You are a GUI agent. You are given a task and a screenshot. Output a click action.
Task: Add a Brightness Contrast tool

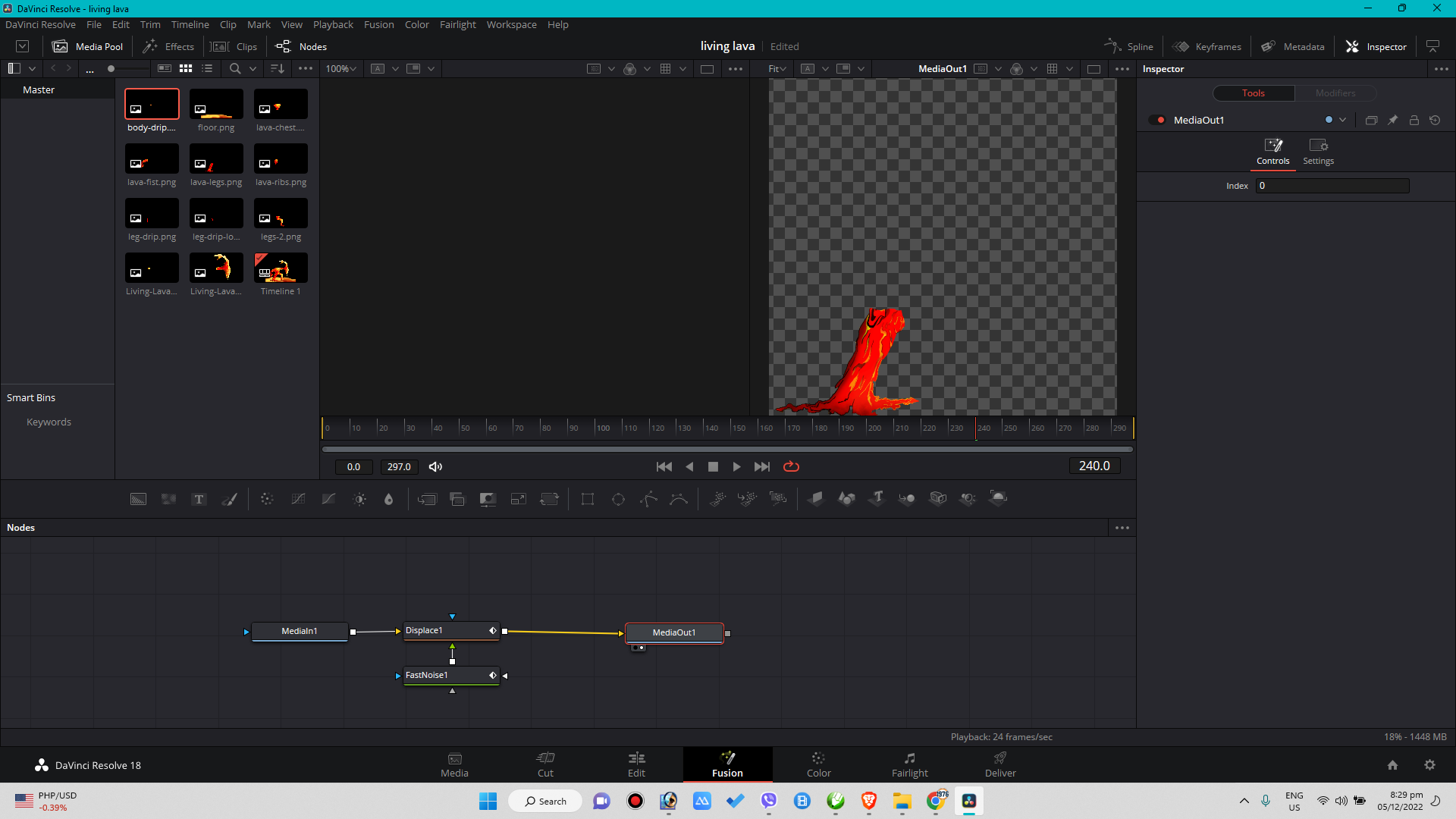click(x=359, y=499)
